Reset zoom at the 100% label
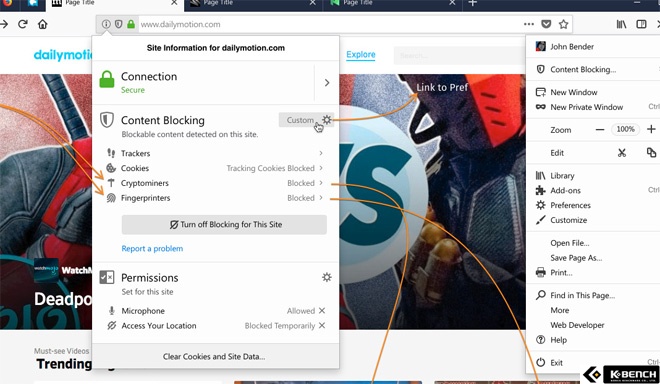660x384 pixels. (625, 129)
